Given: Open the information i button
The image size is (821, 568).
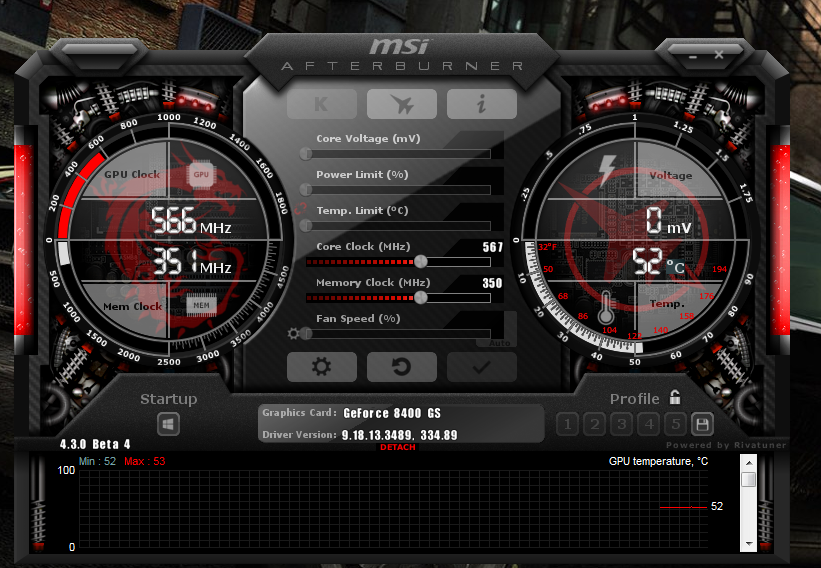Looking at the screenshot, I should tap(482, 104).
